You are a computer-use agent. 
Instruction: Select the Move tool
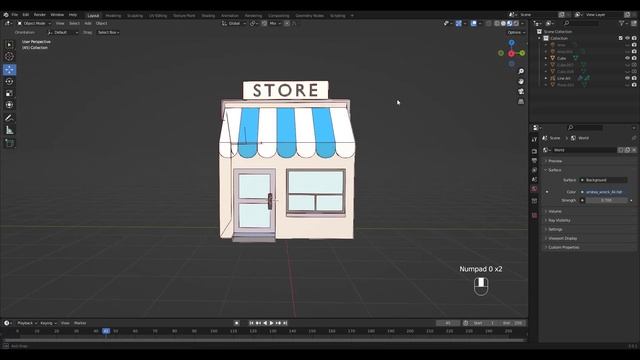point(9,69)
